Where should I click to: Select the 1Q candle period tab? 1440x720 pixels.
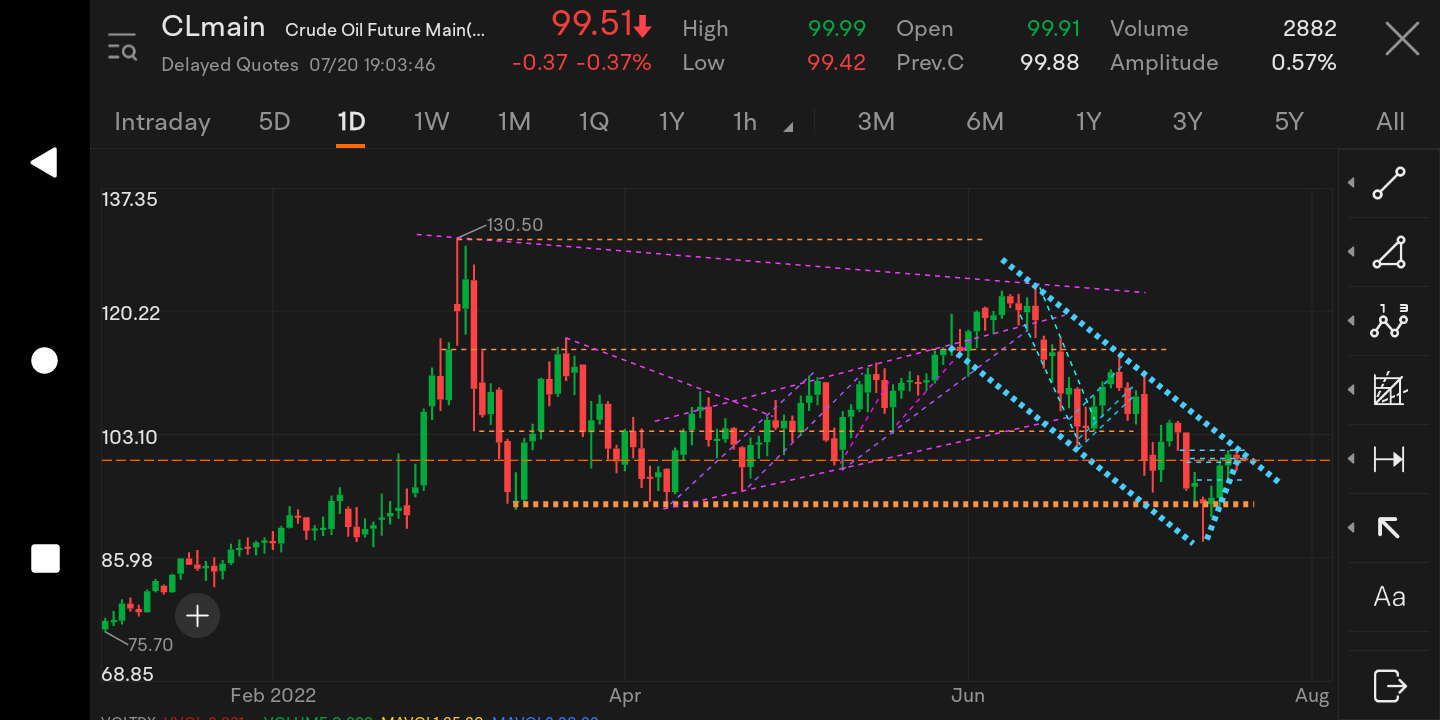pyautogui.click(x=593, y=122)
